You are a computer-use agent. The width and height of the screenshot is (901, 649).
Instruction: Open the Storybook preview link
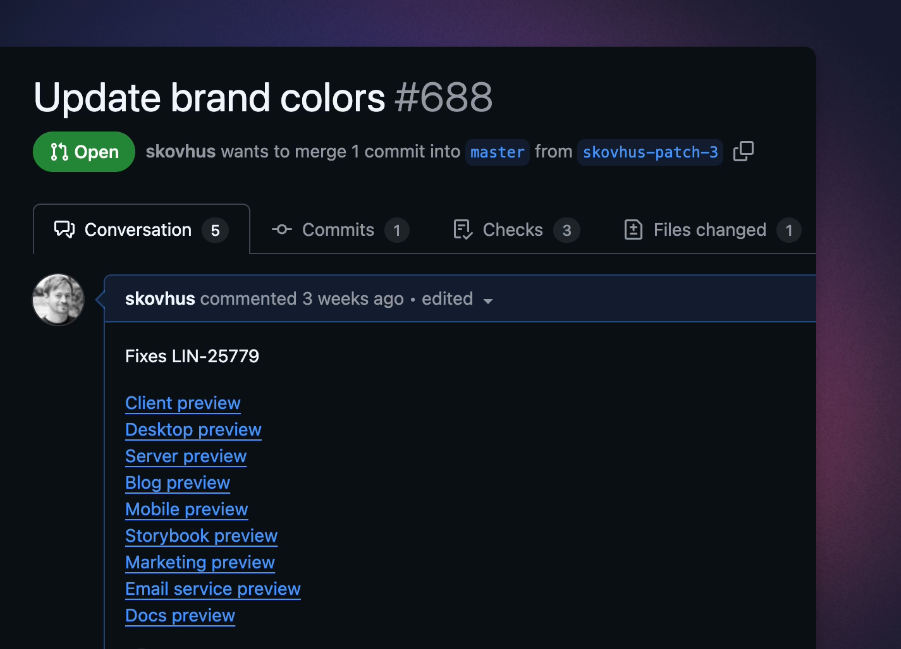[201, 536]
